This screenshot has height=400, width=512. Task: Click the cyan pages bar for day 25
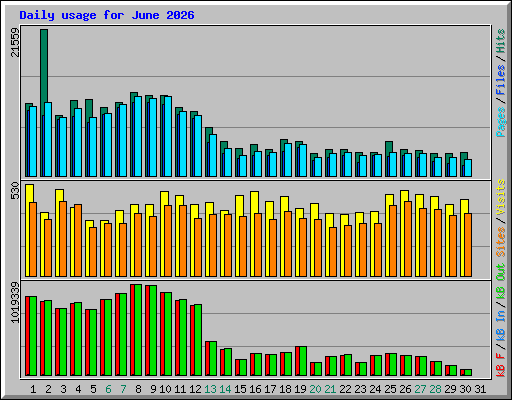point(393,164)
